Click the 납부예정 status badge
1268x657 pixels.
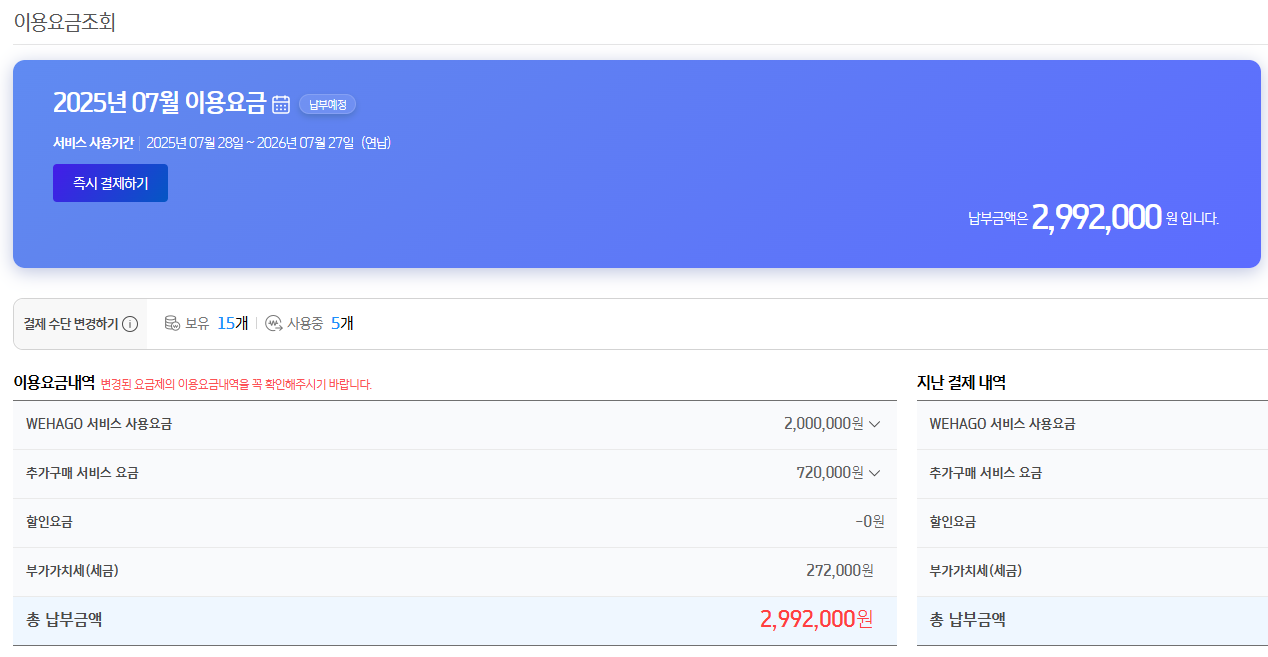[327, 104]
